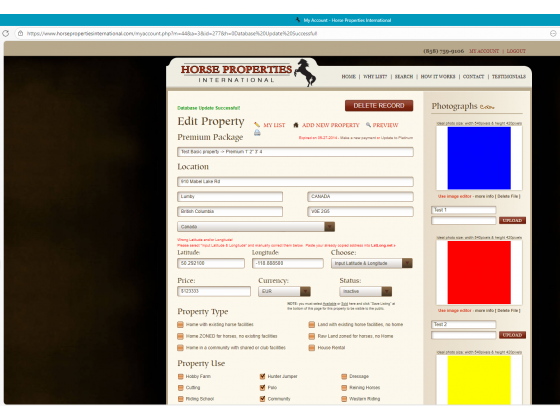Check House Rental option
Screen dimensions: 560x420
pyautogui.click(x=312, y=348)
